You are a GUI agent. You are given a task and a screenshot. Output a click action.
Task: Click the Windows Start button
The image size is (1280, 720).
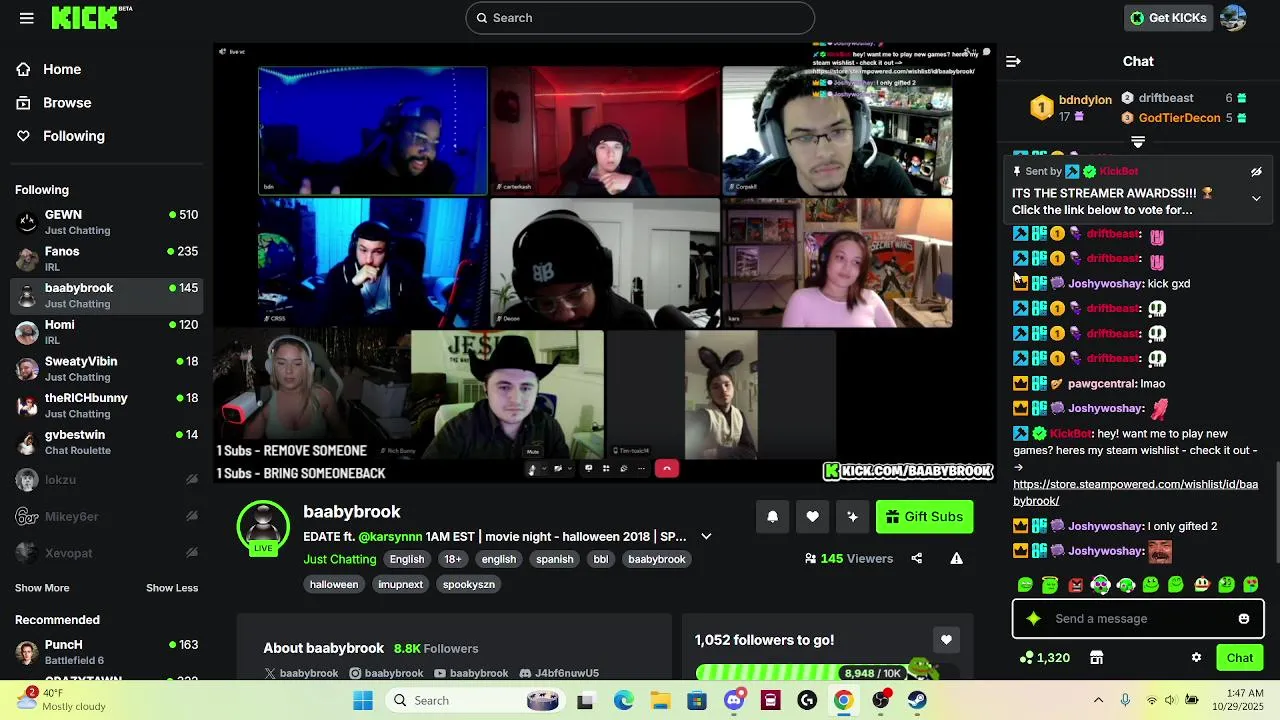point(362,700)
